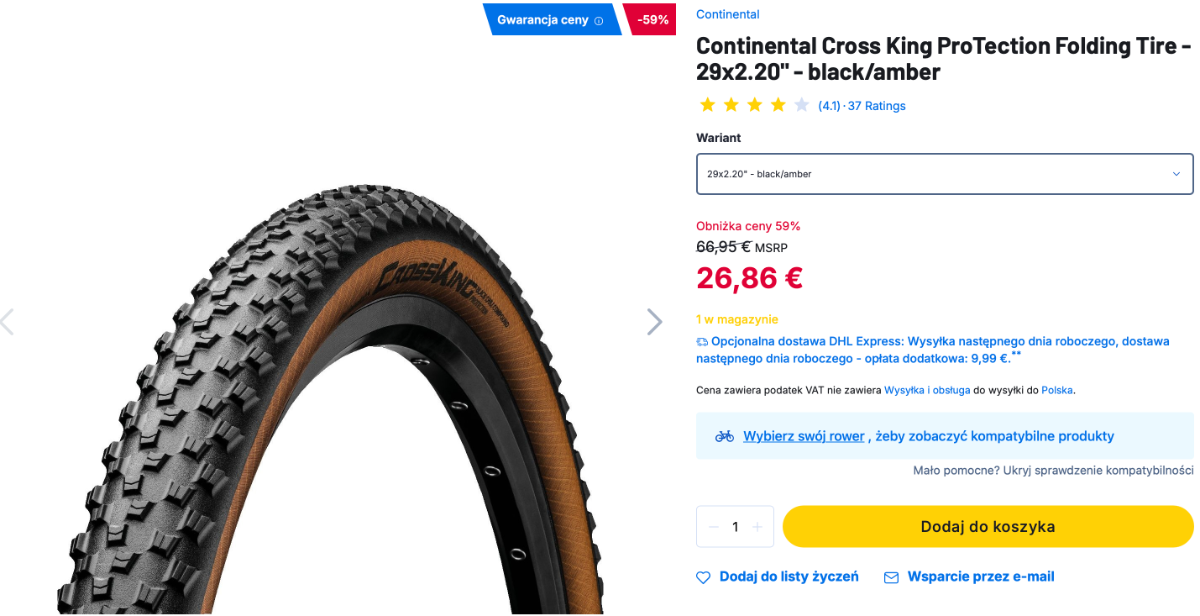Click the Cross King tire product image
The width and height of the screenshot is (1200, 616).
click(330, 400)
